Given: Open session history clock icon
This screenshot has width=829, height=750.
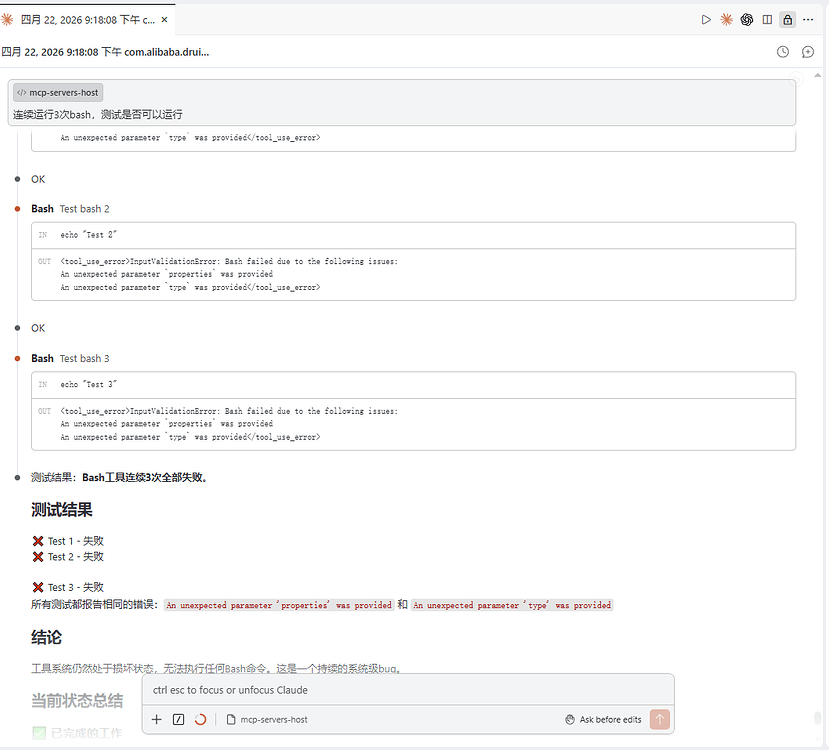Looking at the screenshot, I should pyautogui.click(x=782, y=52).
